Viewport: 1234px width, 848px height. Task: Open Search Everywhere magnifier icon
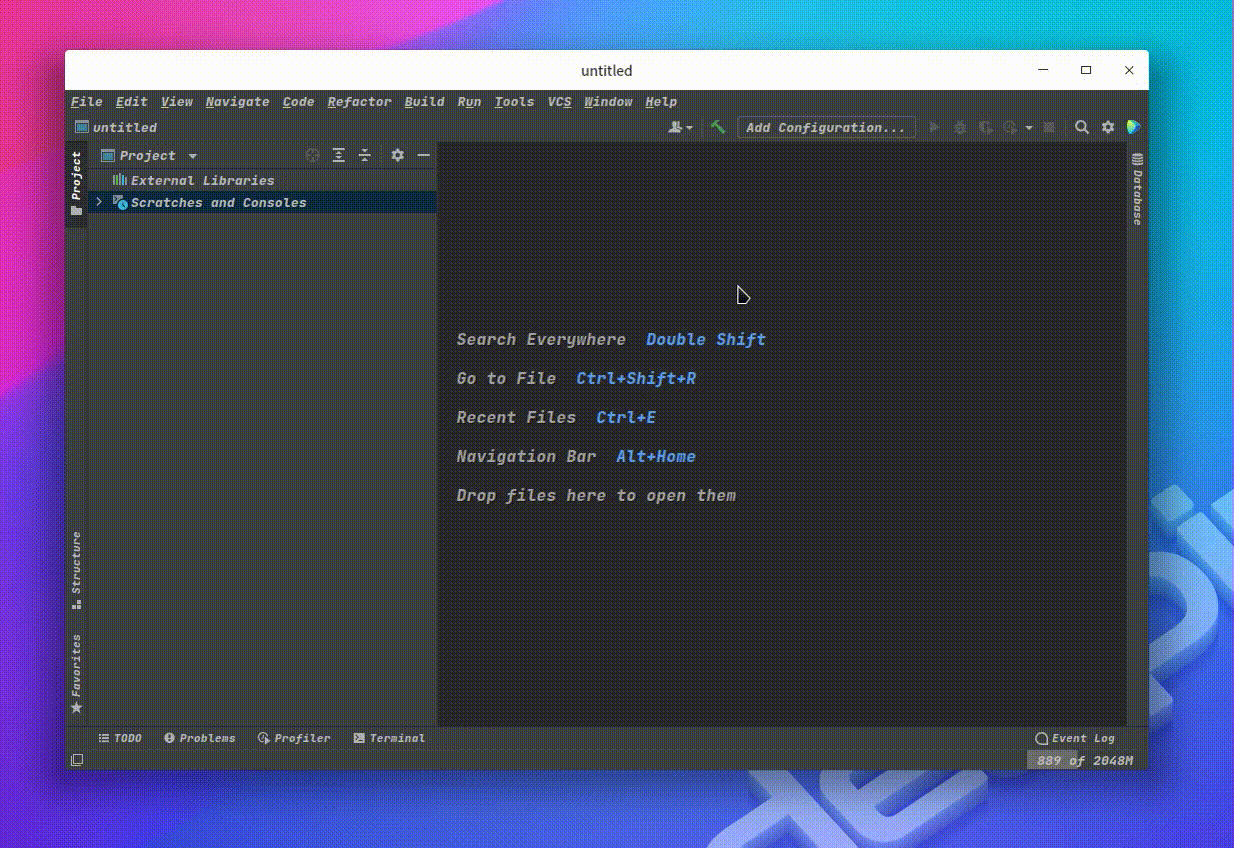tap(1082, 127)
